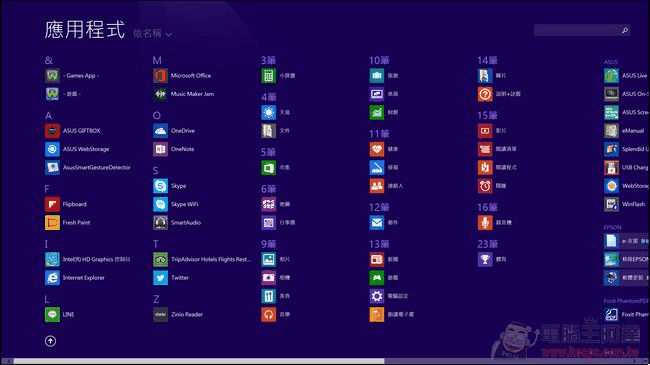Launch OneNote
The height and width of the screenshot is (365, 650).
[174, 149]
